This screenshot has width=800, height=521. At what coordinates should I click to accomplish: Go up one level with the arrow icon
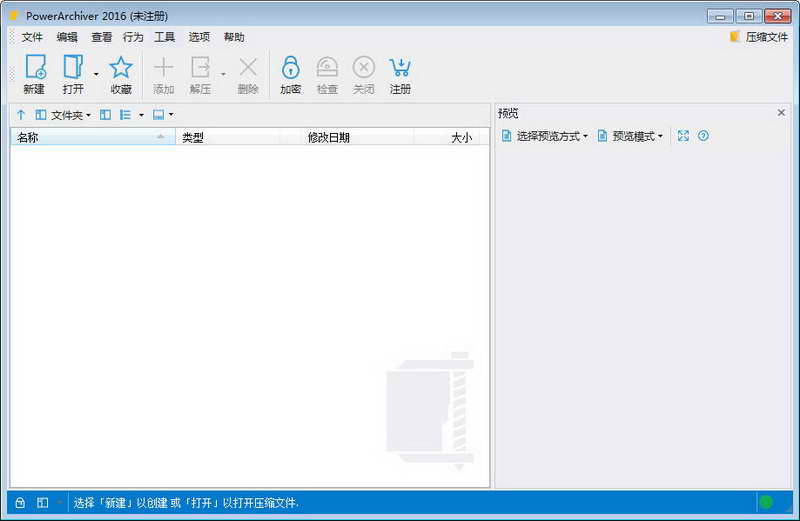21,115
